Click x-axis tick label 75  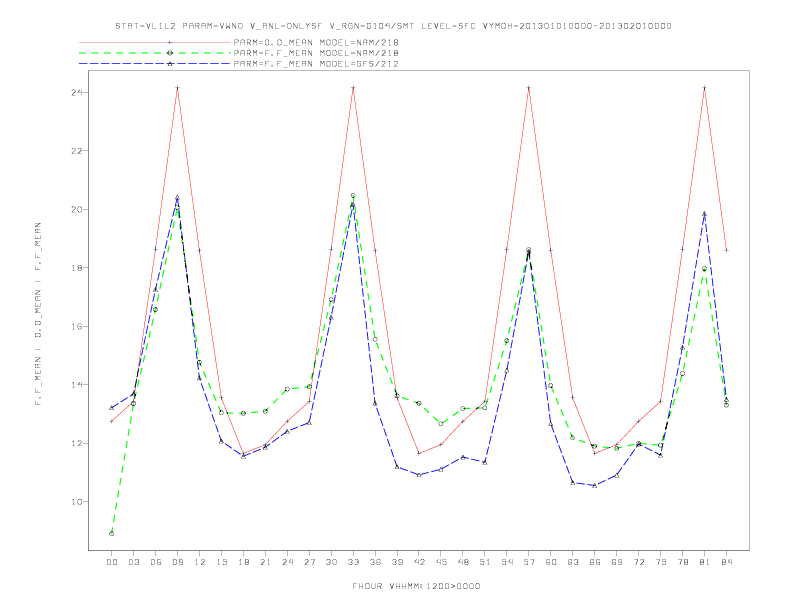point(661,562)
